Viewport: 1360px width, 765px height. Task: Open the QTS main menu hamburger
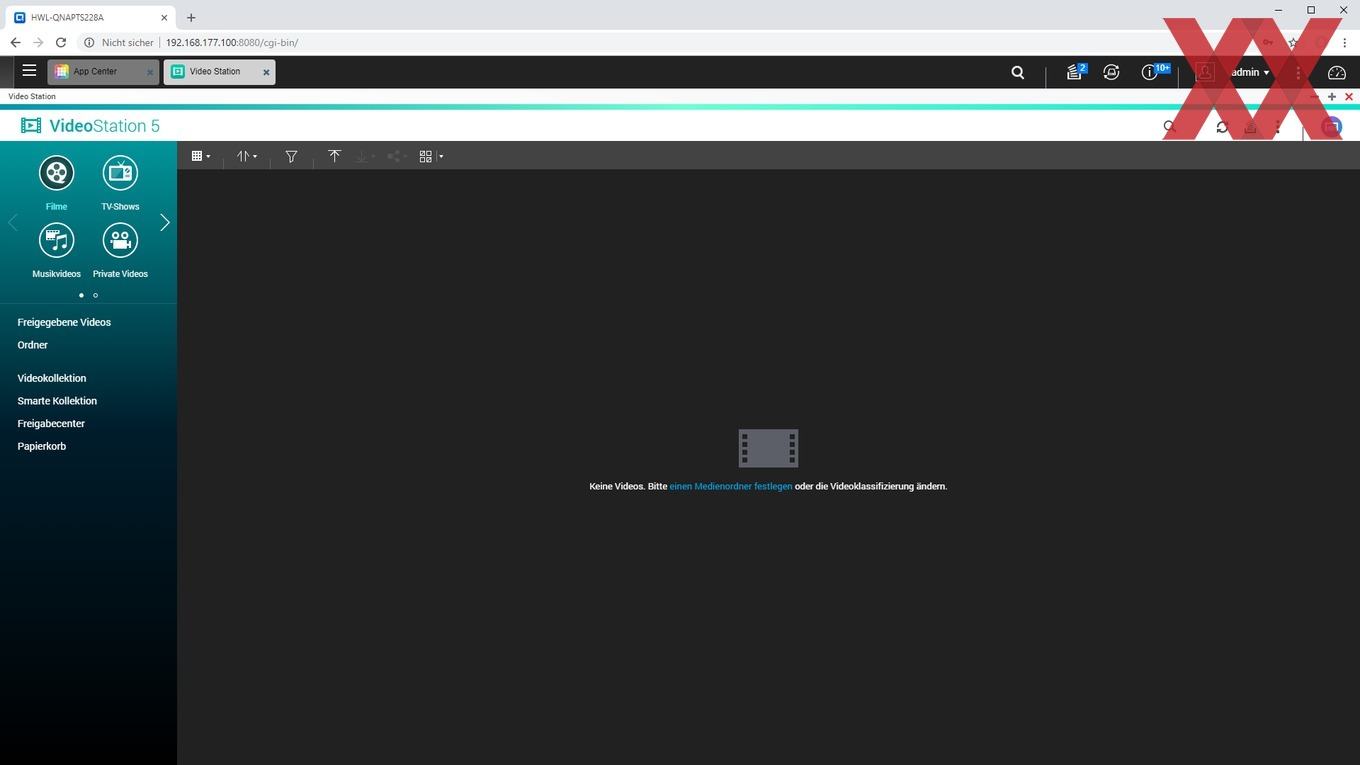click(x=29, y=71)
